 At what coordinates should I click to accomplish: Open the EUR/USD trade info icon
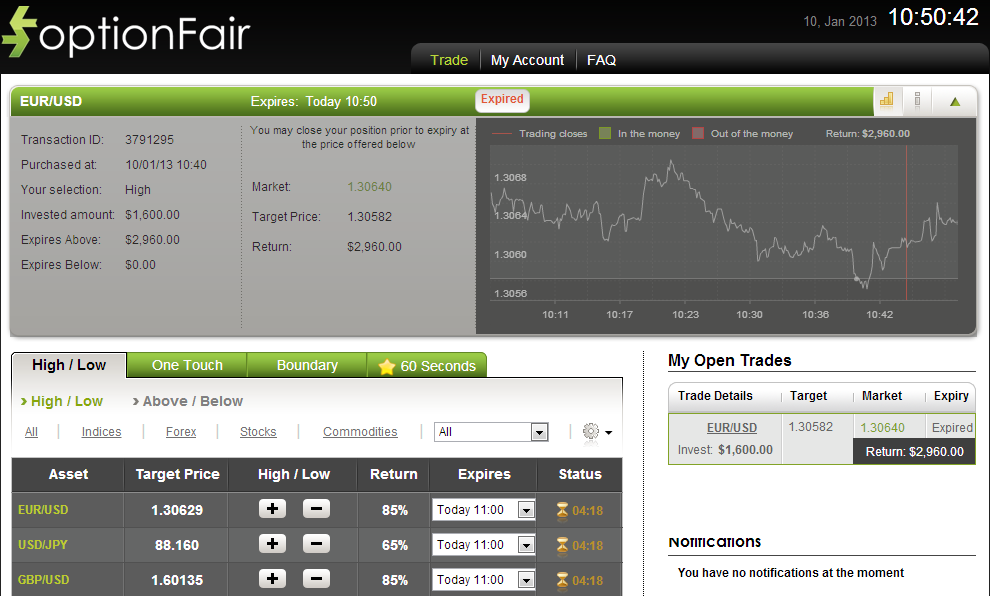[x=917, y=100]
